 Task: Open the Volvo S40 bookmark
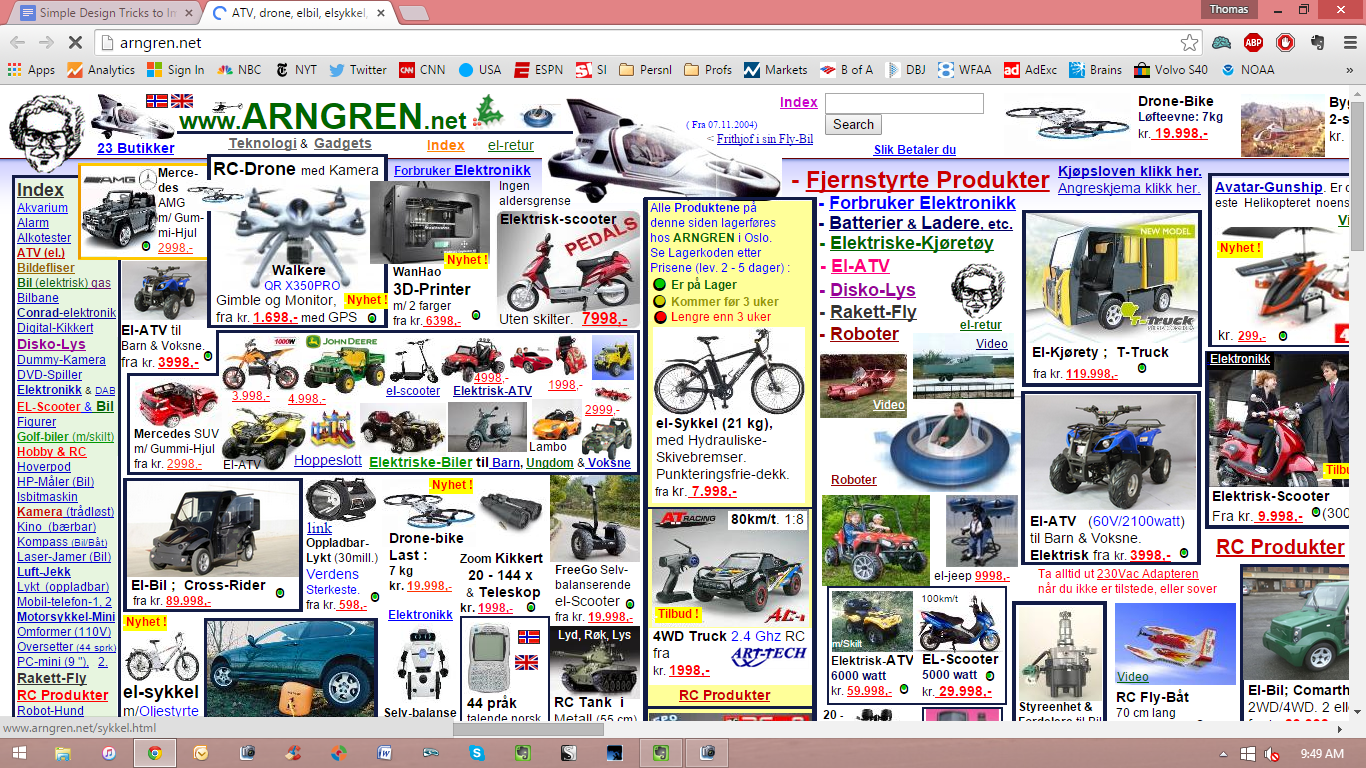tap(1170, 70)
